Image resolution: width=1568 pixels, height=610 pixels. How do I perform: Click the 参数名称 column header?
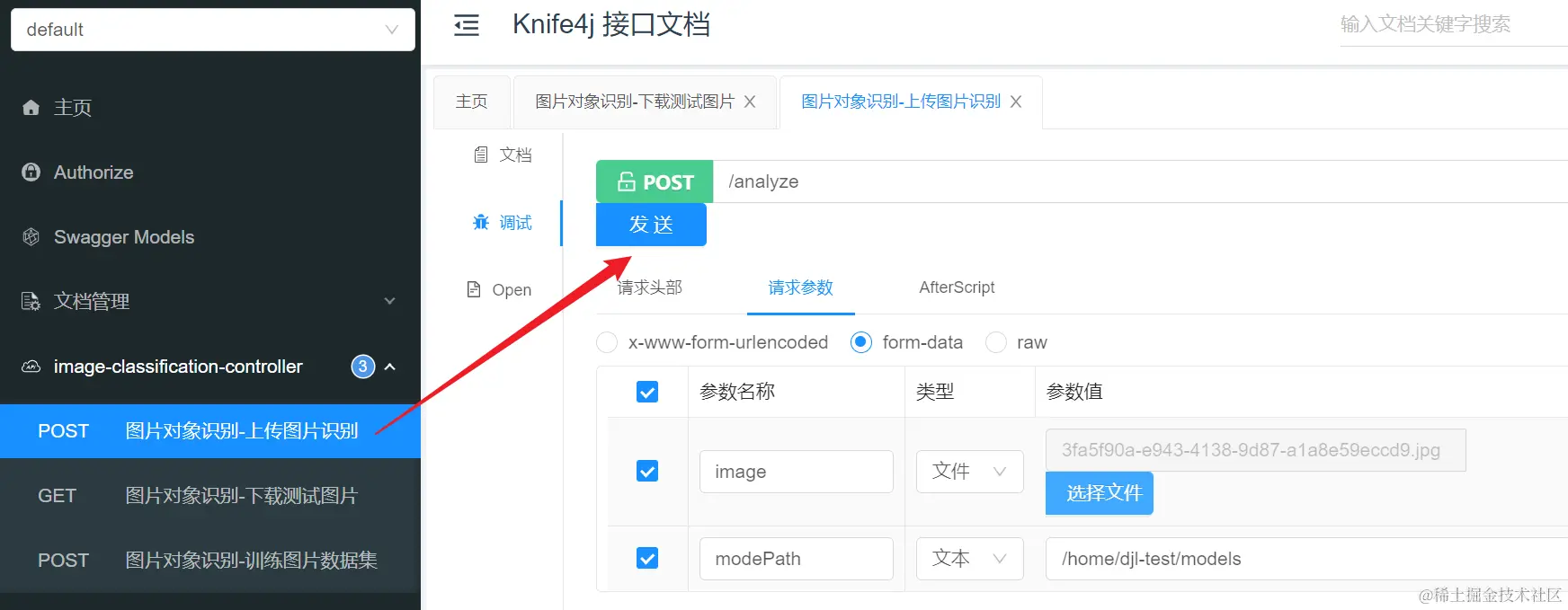tap(737, 392)
